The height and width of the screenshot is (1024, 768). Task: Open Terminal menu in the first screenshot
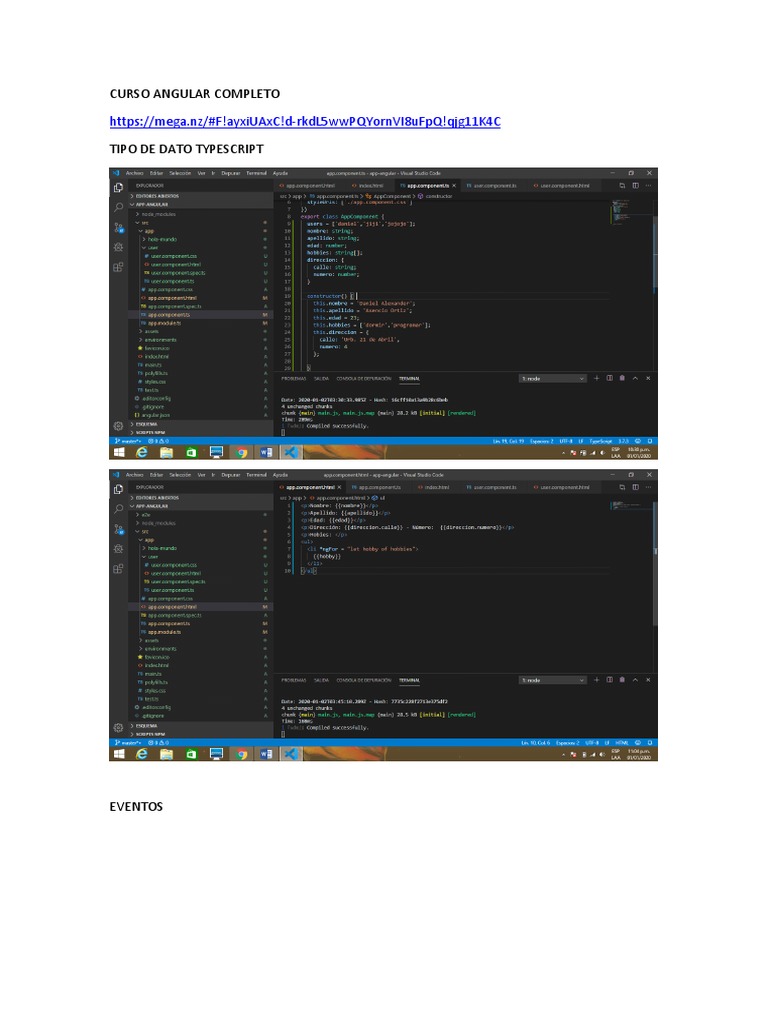[x=256, y=173]
